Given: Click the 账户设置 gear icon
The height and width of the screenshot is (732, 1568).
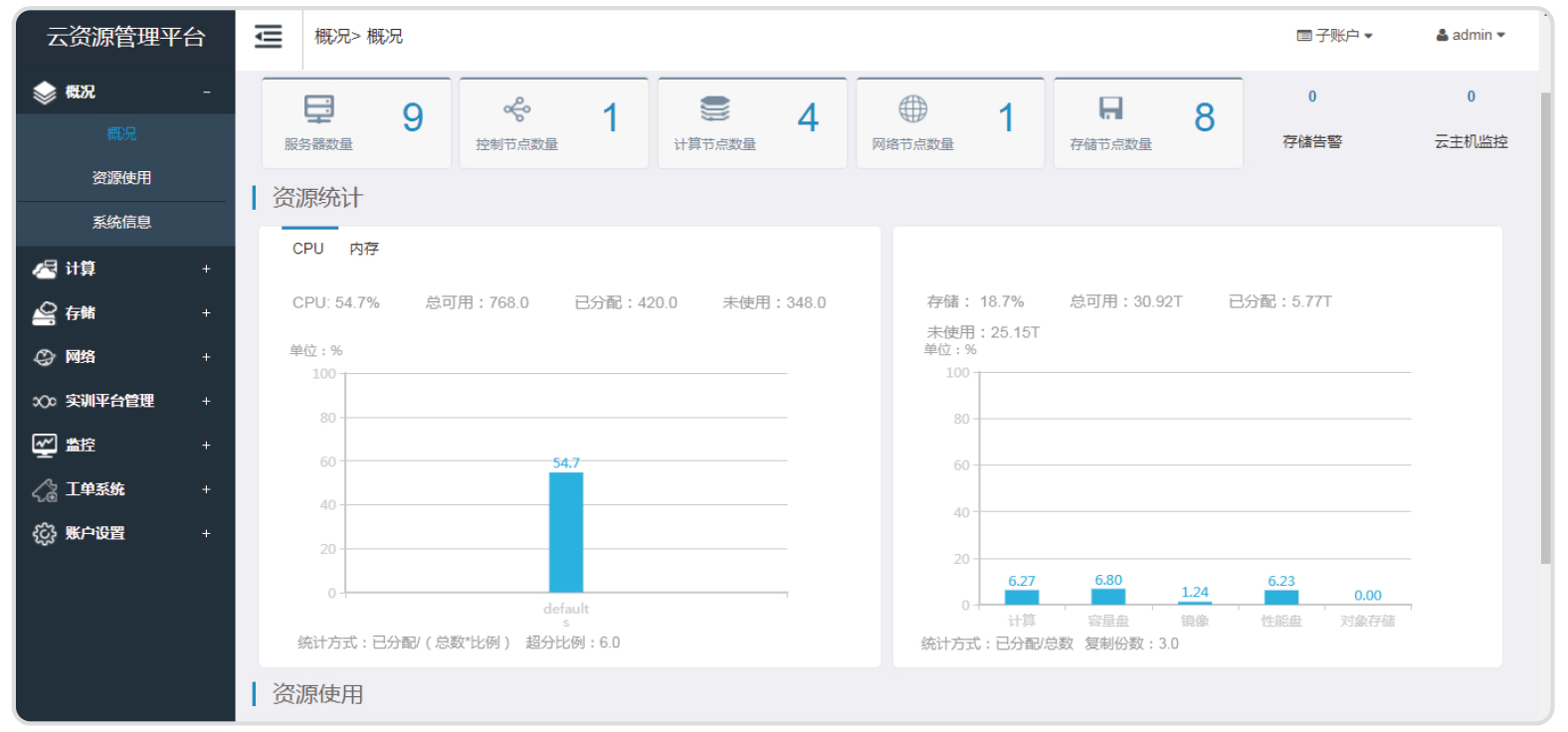Looking at the screenshot, I should coord(45,533).
